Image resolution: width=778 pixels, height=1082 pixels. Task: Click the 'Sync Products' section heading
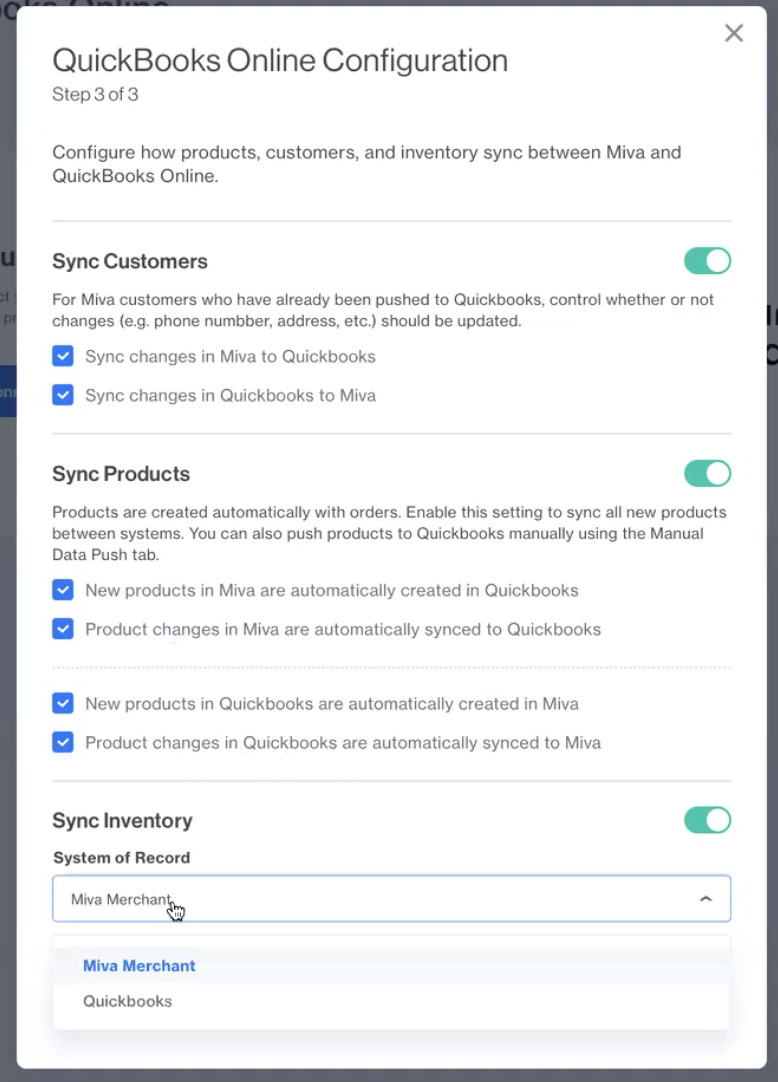pos(121,473)
